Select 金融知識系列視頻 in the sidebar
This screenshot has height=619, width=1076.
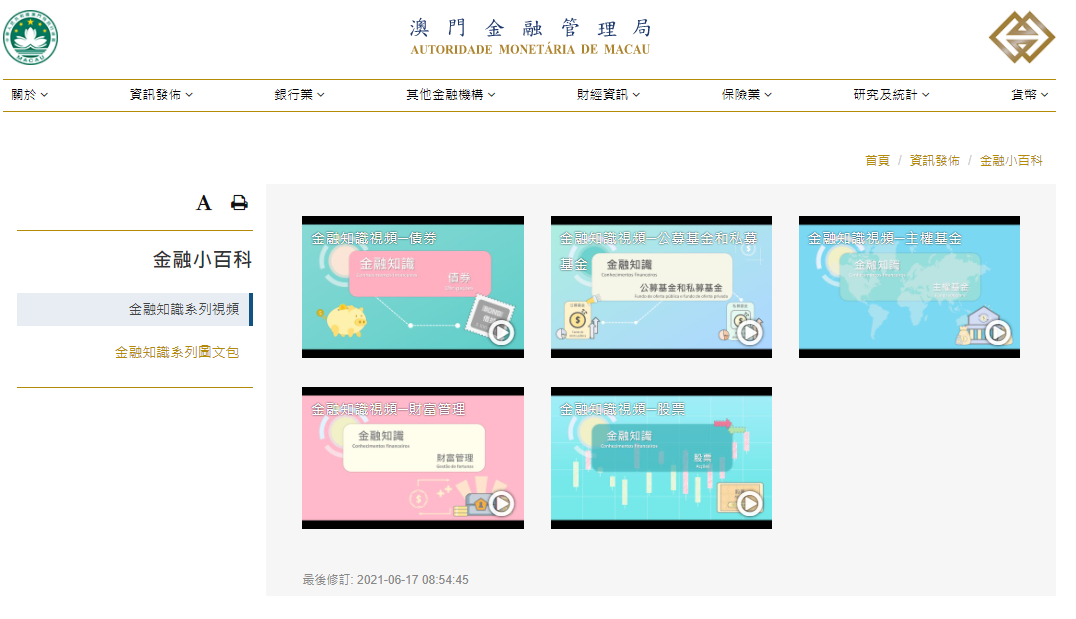click(183, 310)
